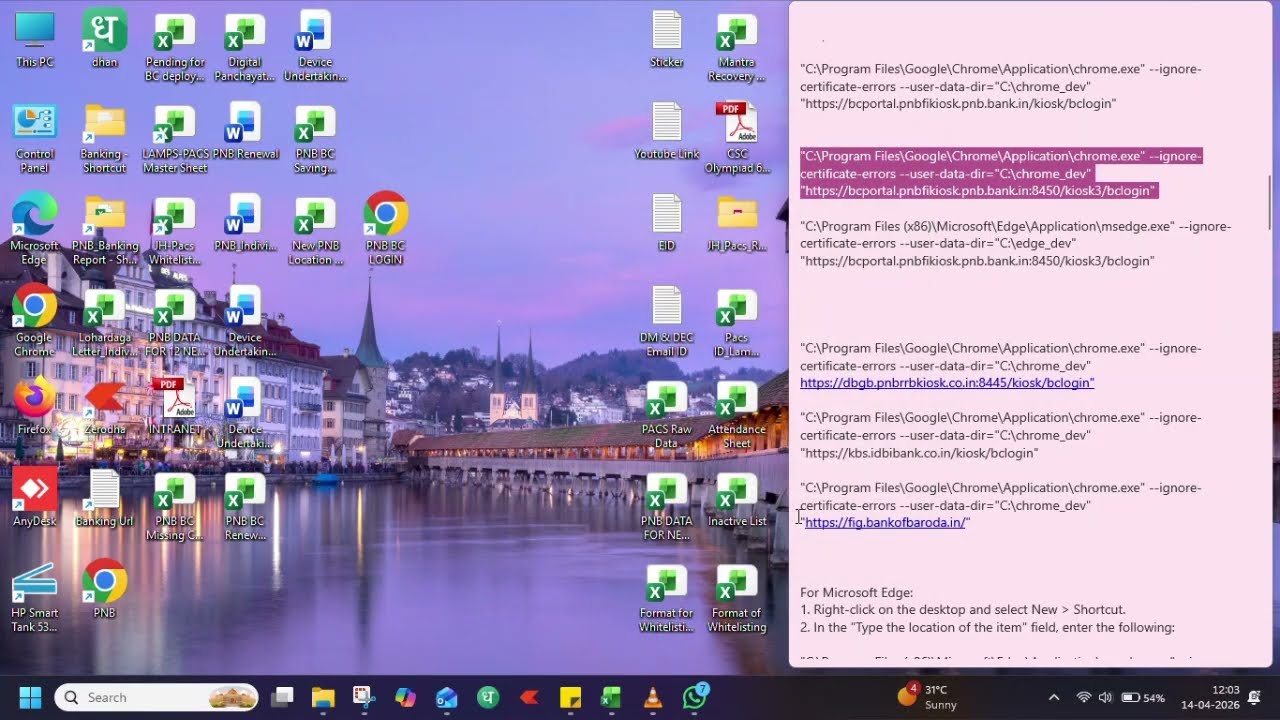Select PNB Renewal Word document
This screenshot has width=1280, height=720.
click(x=244, y=132)
